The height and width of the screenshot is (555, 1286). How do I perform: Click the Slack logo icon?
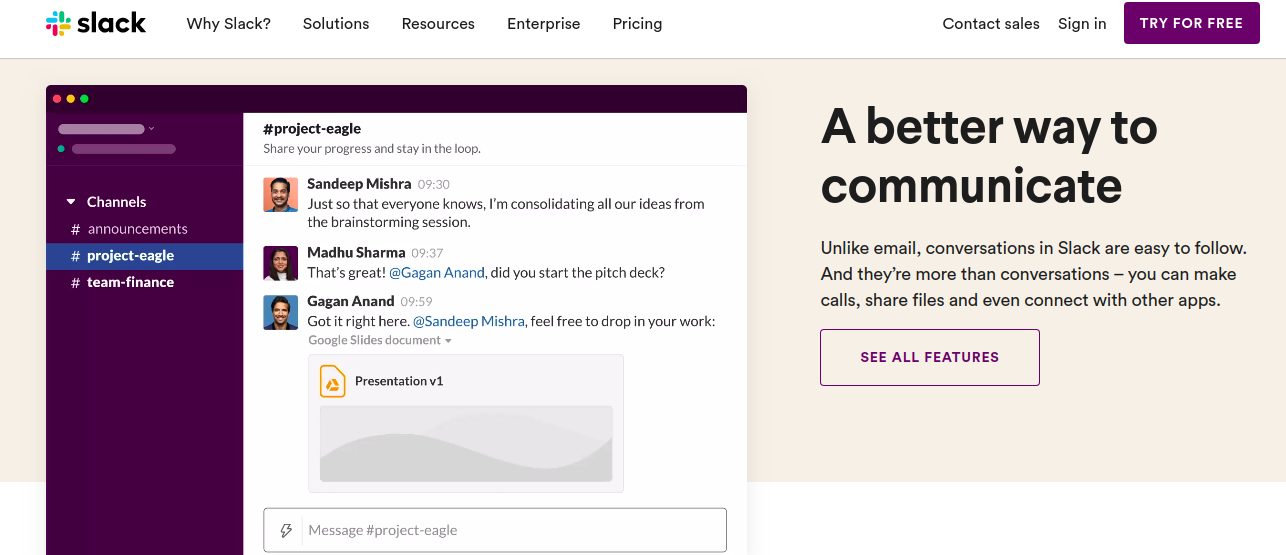[x=58, y=24]
